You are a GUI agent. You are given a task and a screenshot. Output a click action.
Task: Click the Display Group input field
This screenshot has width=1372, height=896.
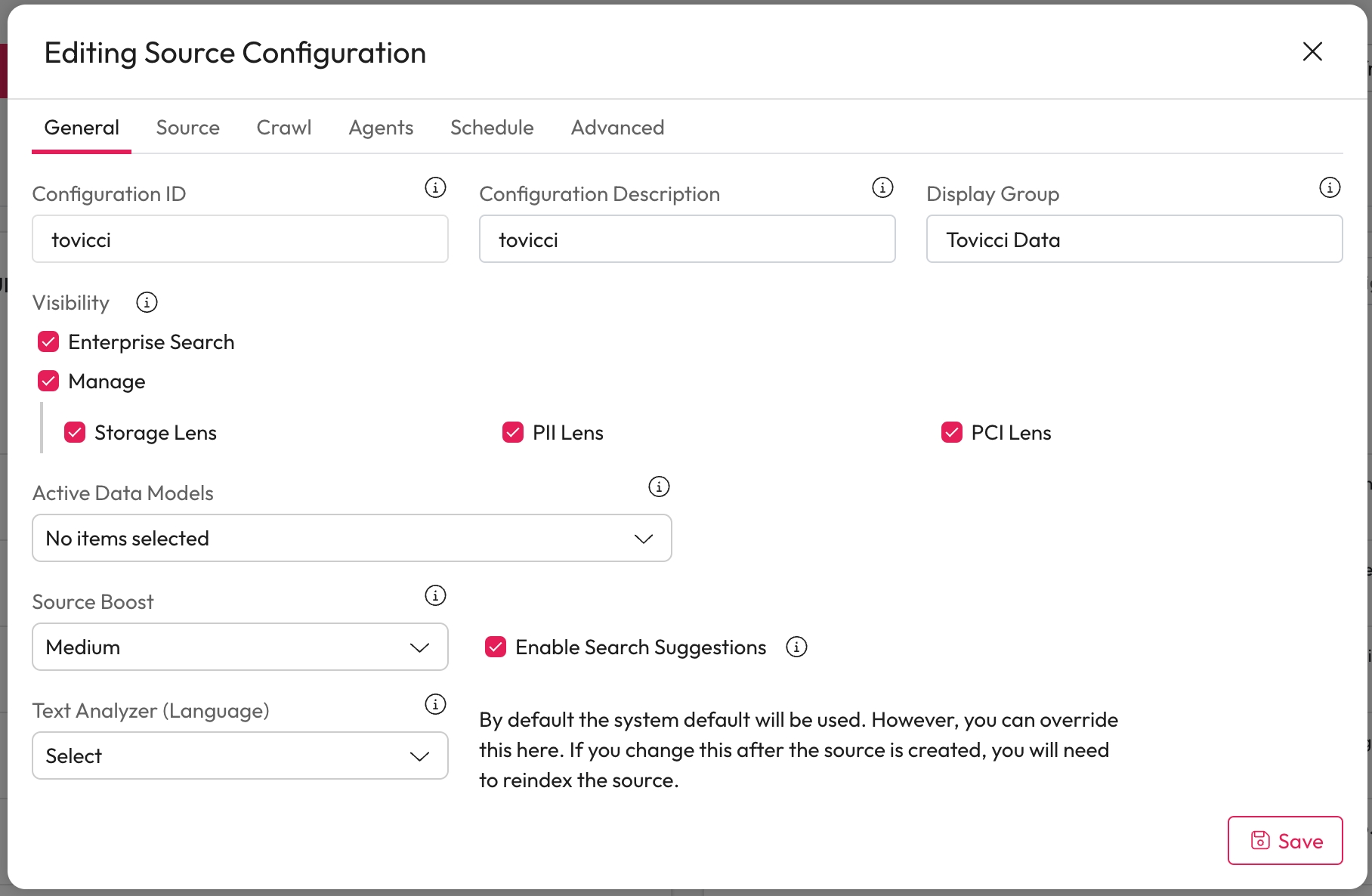1134,239
